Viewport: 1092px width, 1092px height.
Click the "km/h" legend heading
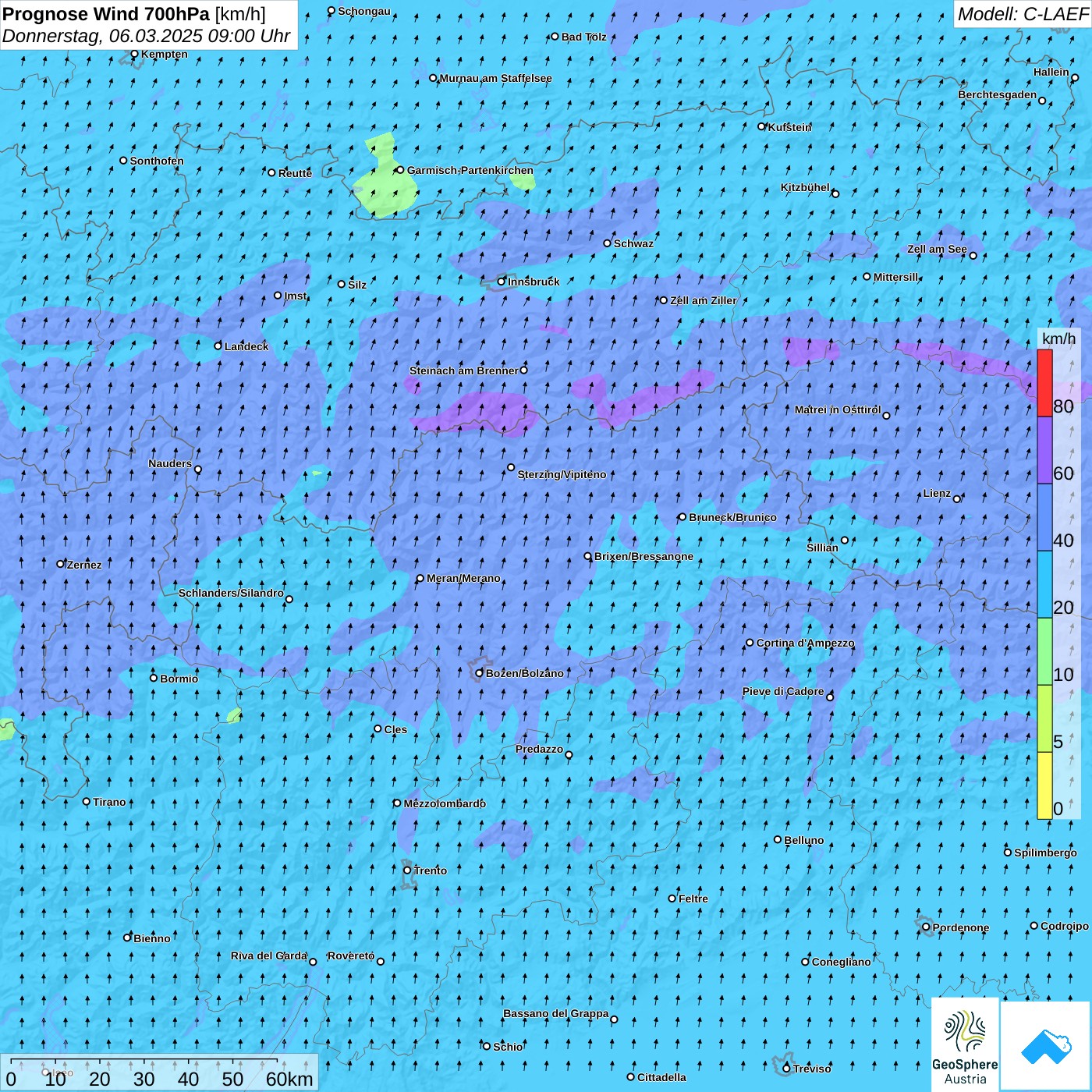pyautogui.click(x=1058, y=338)
